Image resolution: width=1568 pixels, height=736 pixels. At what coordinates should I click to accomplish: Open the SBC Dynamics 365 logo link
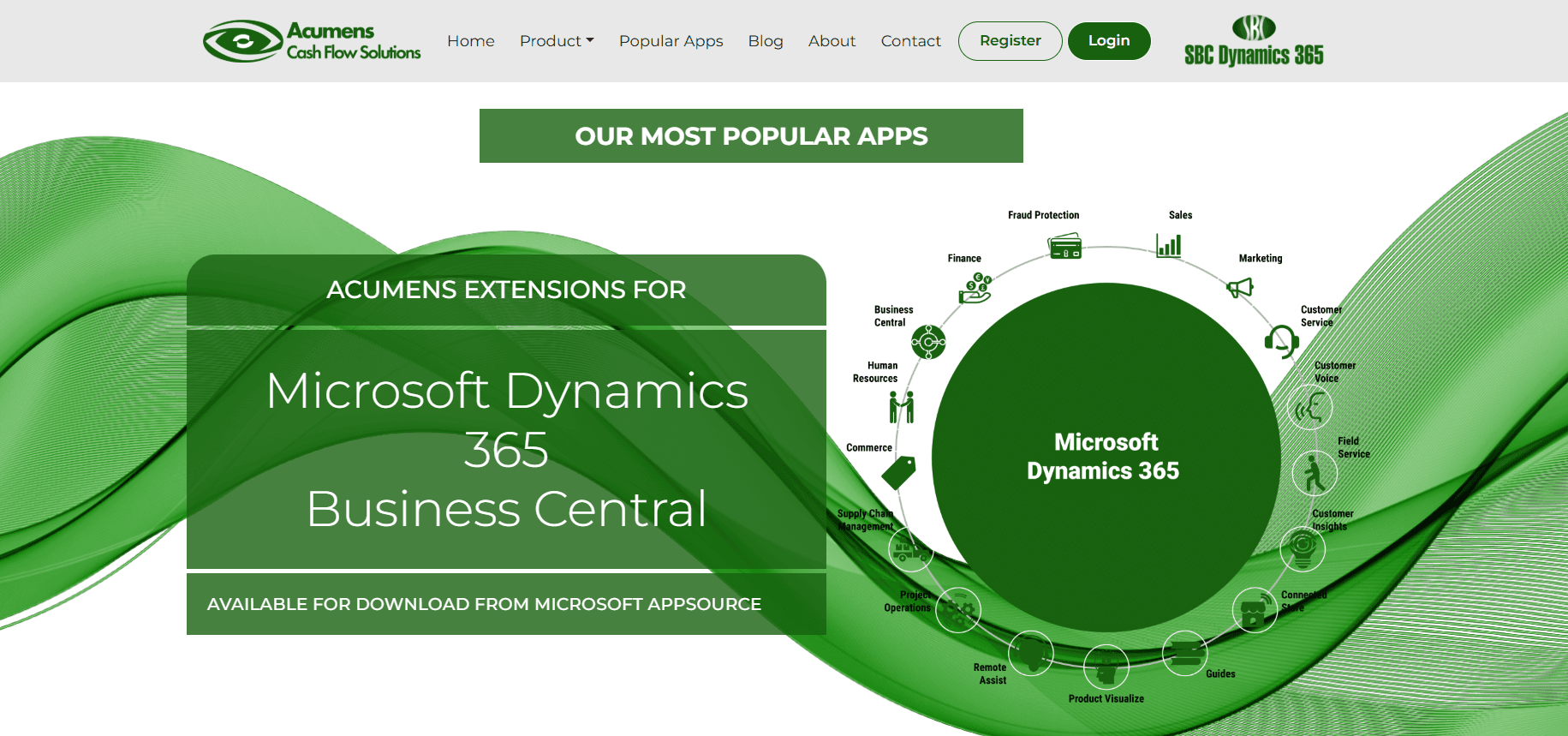[x=1254, y=41]
